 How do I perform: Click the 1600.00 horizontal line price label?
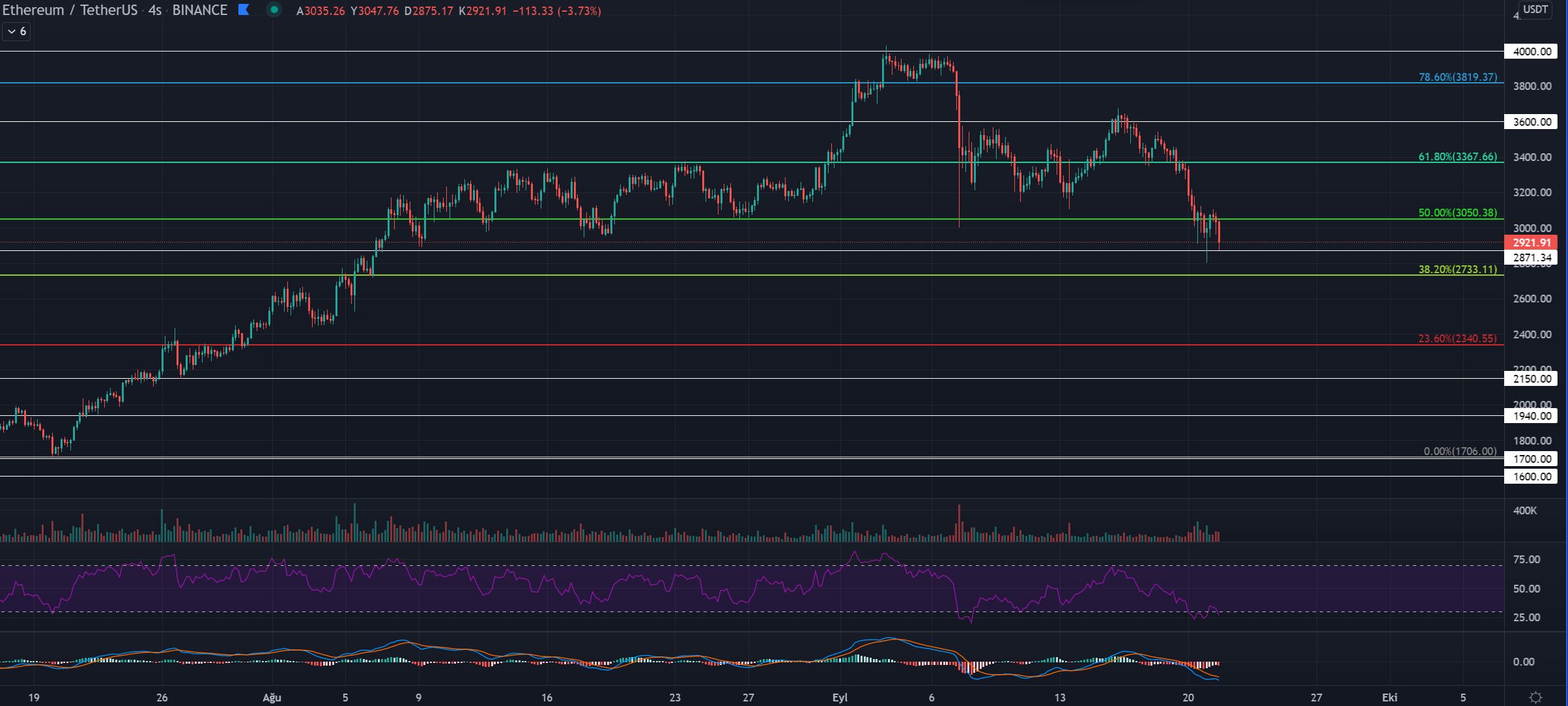click(1530, 477)
